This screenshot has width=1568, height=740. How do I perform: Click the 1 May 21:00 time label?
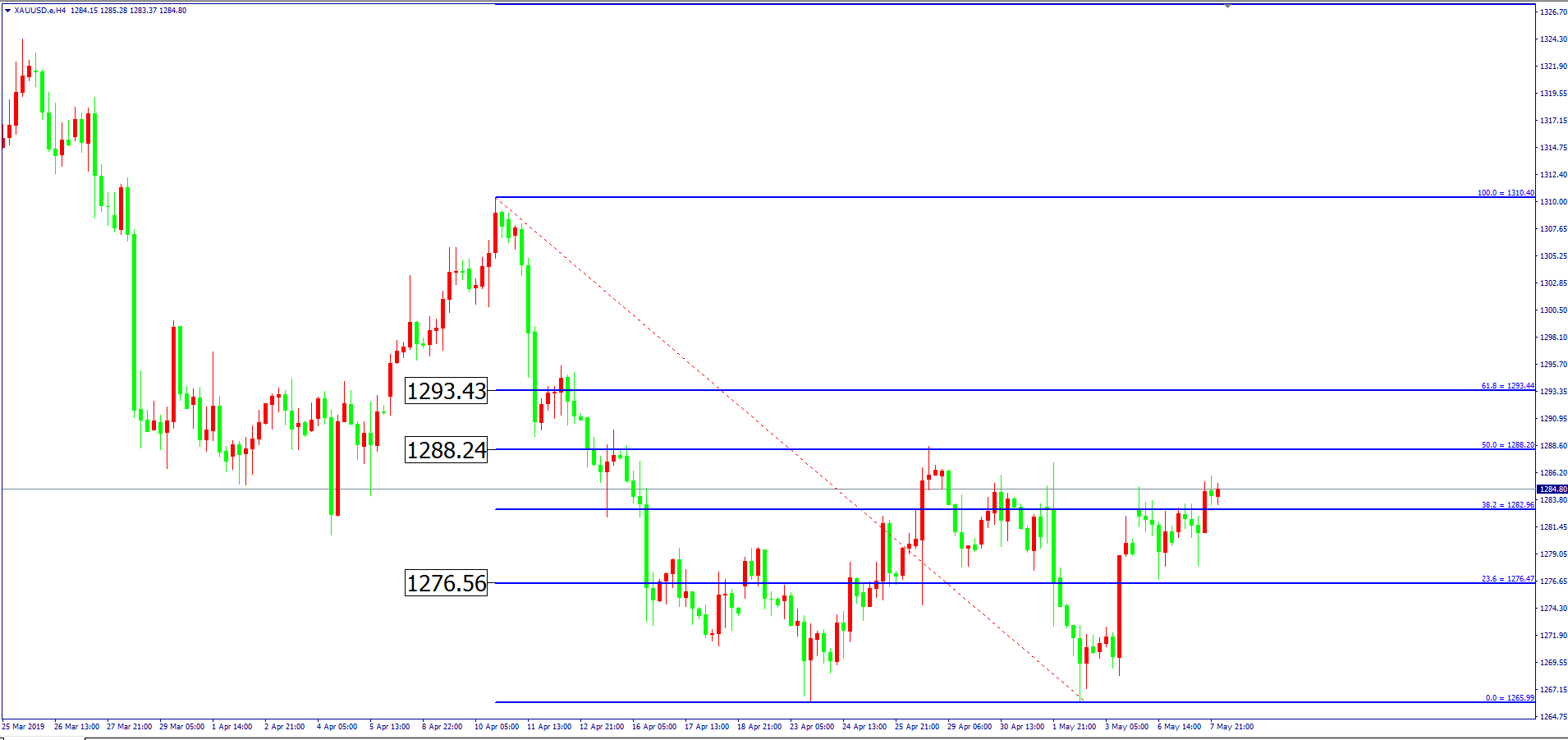pyautogui.click(x=1074, y=727)
